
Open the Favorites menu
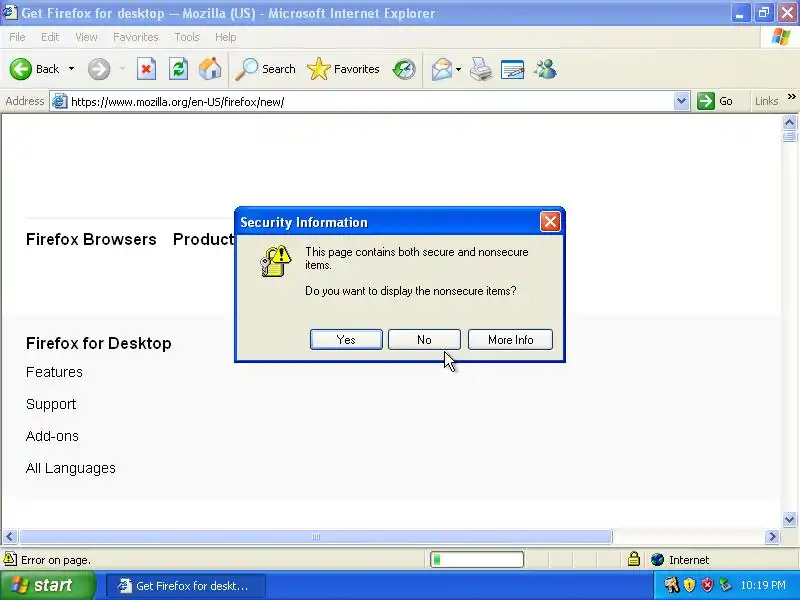pos(136,37)
